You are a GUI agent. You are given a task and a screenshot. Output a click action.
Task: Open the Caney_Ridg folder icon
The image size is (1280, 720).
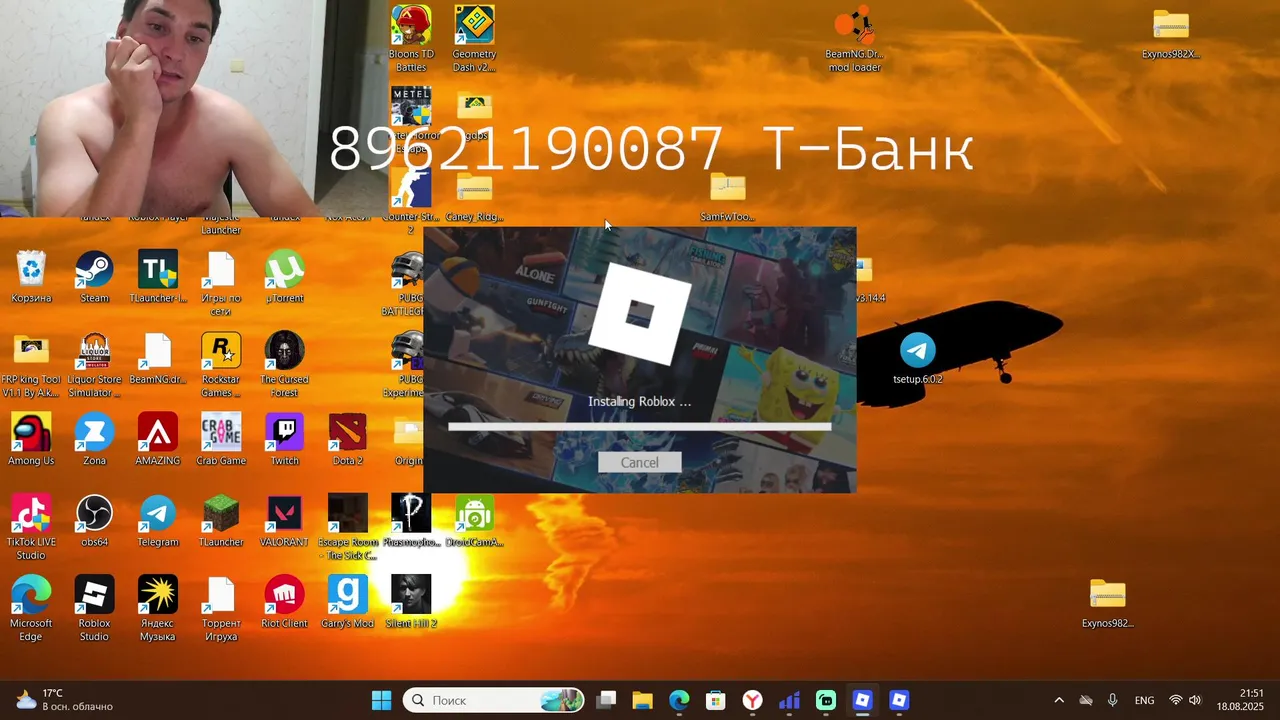(x=474, y=197)
